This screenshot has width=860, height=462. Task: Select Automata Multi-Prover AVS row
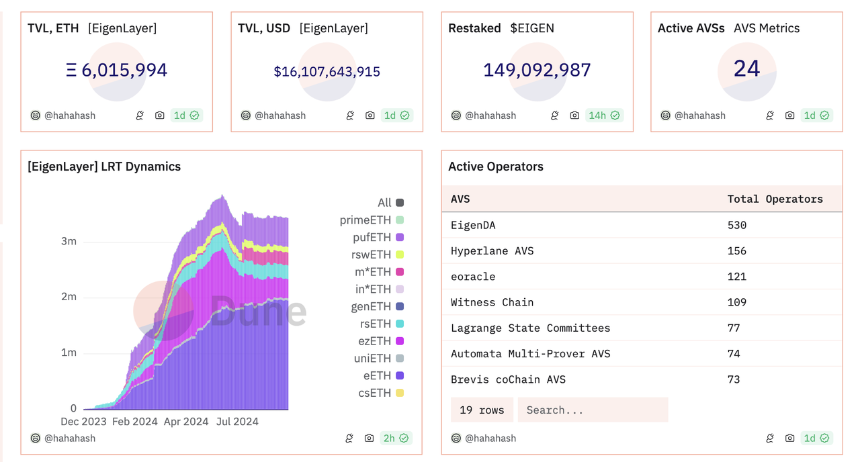tap(642, 354)
